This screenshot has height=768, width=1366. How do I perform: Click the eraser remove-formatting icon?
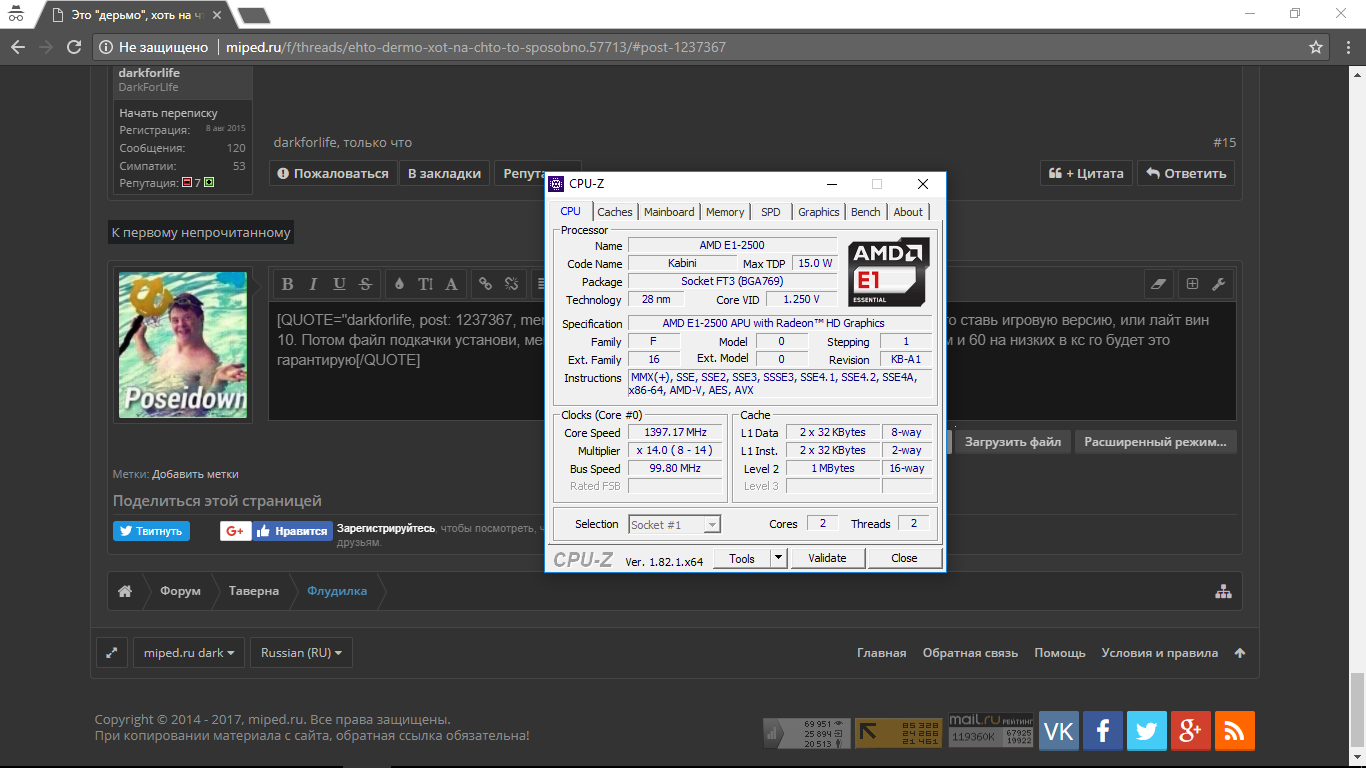(1159, 284)
